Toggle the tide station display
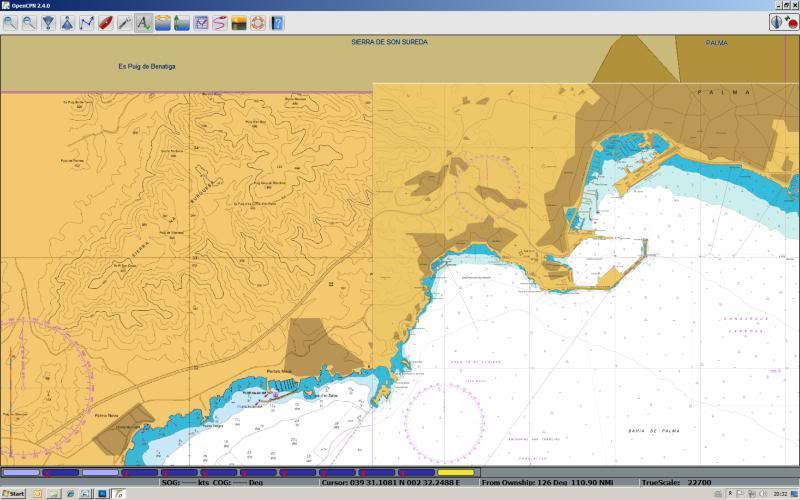Image resolution: width=800 pixels, height=500 pixels. (x=163, y=22)
